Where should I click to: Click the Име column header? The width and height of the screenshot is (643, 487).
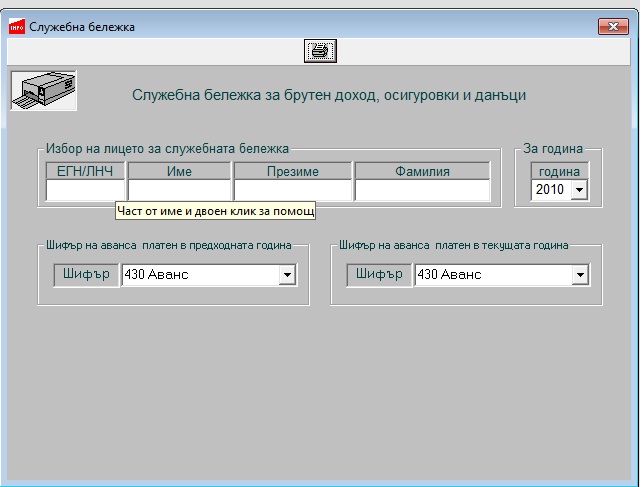(179, 171)
